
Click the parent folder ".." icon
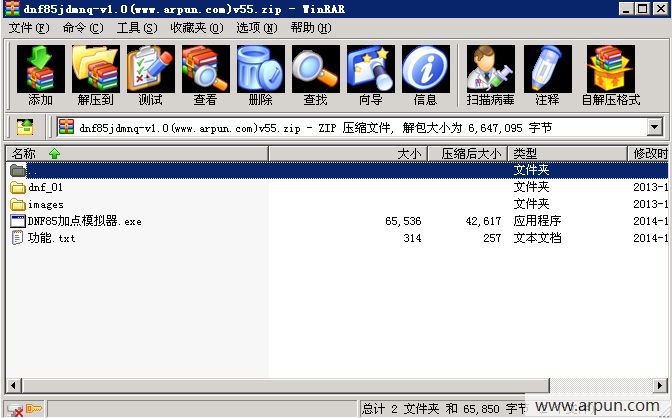(x=18, y=170)
